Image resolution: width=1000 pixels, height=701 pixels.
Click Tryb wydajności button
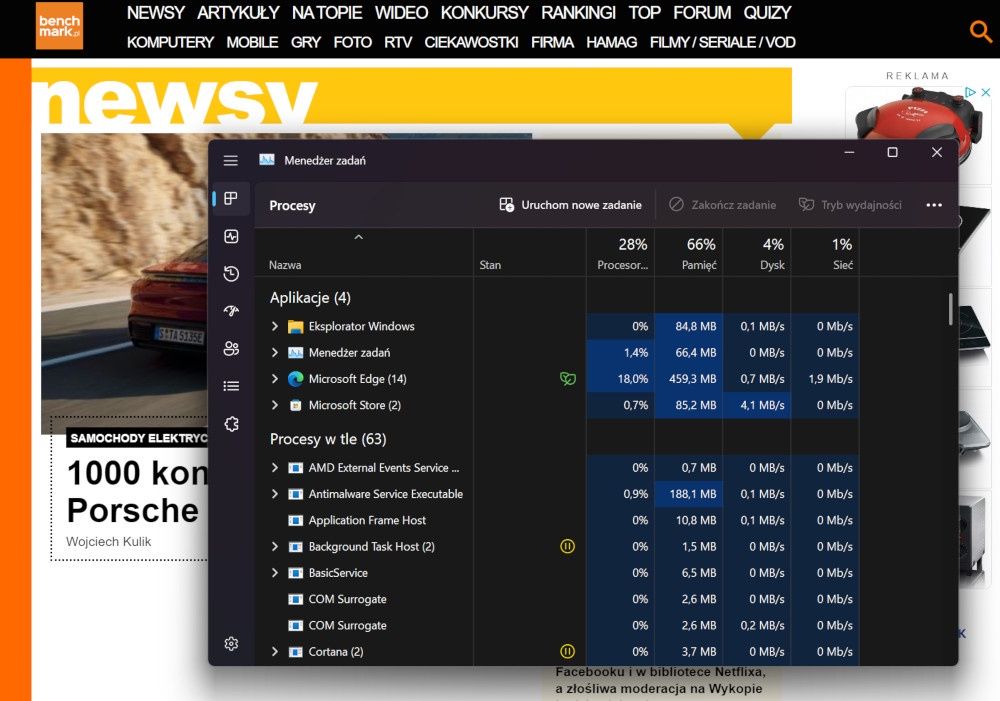click(x=850, y=205)
